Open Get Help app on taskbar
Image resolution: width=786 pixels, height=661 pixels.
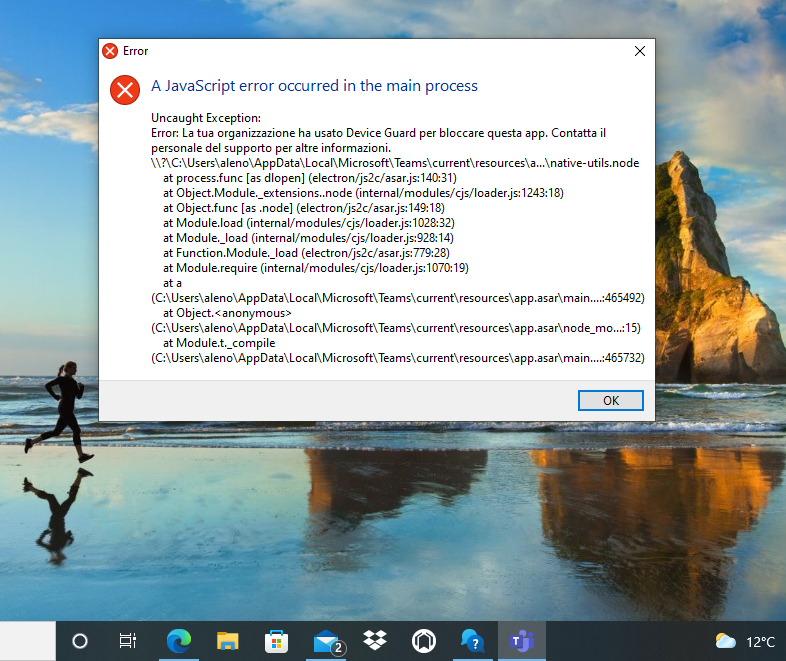click(472, 641)
